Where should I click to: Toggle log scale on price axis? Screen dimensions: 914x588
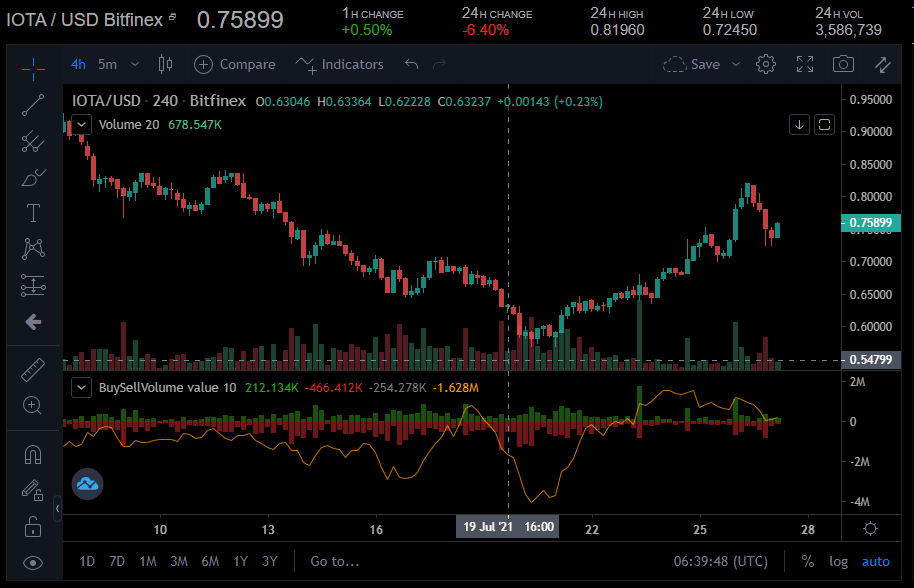838,561
